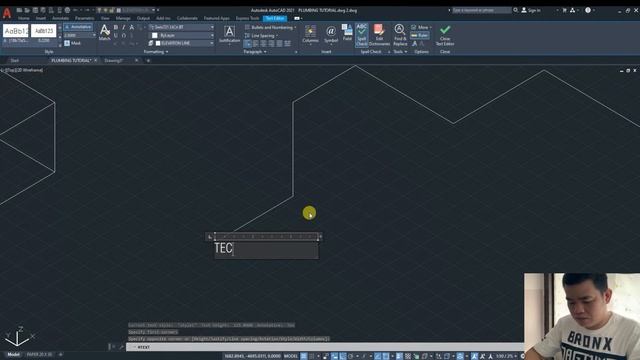The image size is (640, 360).
Task: Switch to the Output ribbon tab
Action: pos(143,18)
